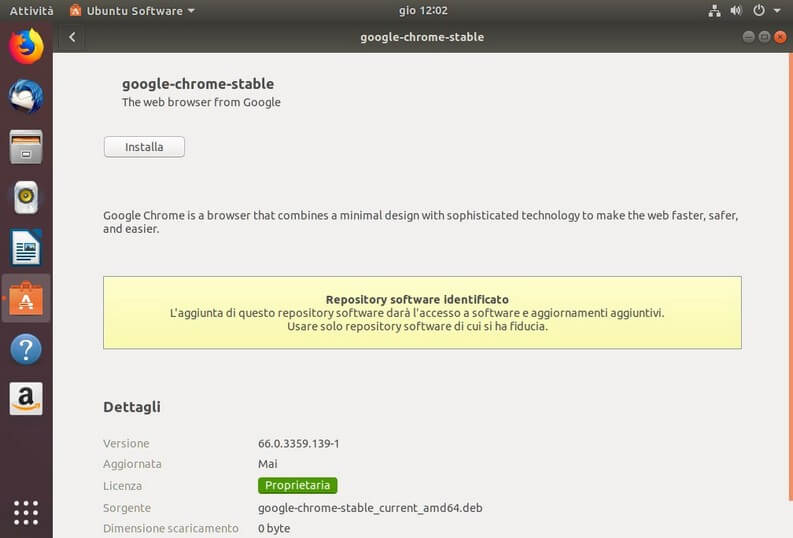The image size is (793, 538).
Task: Go back with the header arrow
Action: 72,37
